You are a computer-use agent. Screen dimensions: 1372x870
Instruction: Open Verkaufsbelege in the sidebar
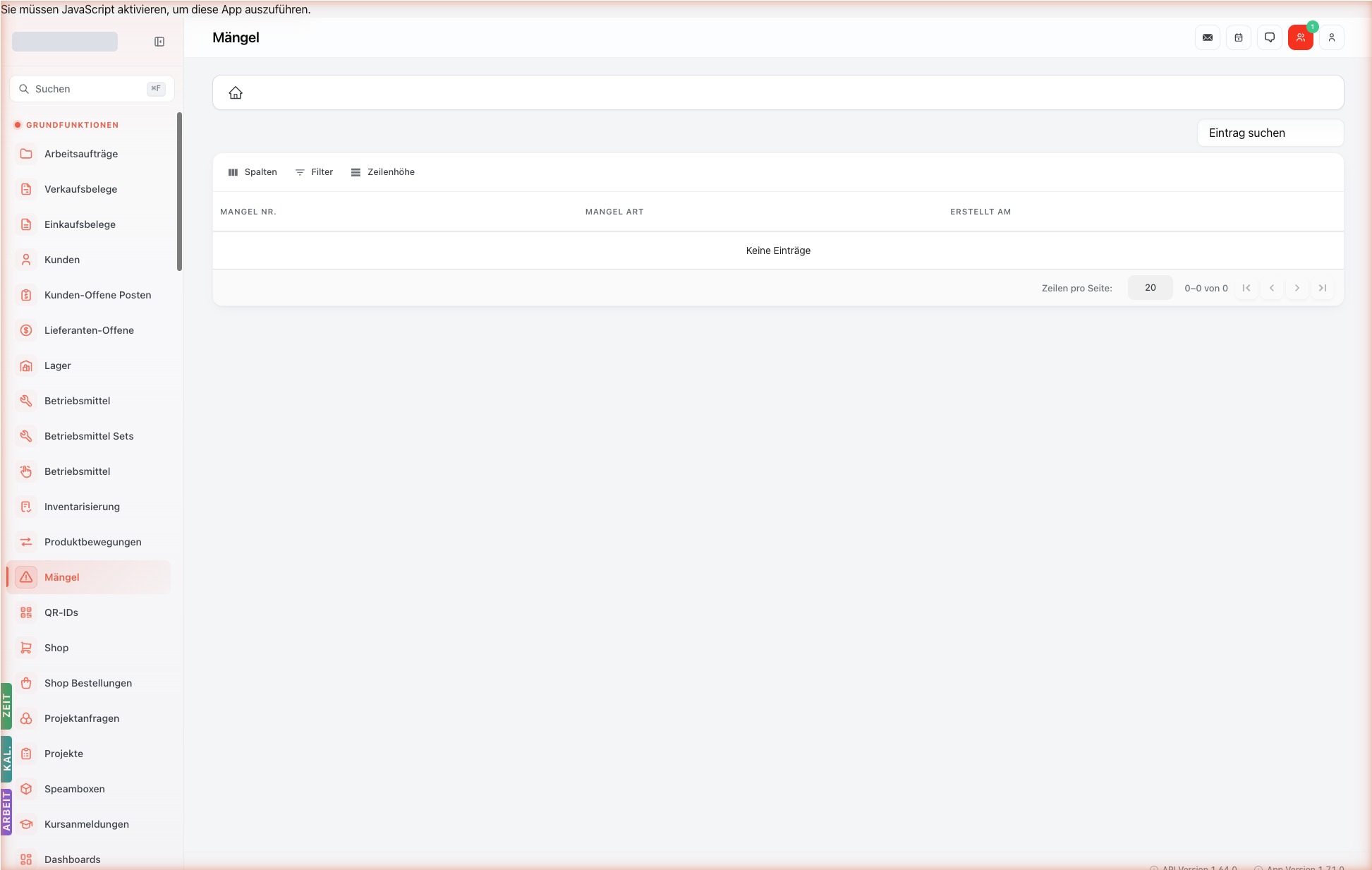89,189
